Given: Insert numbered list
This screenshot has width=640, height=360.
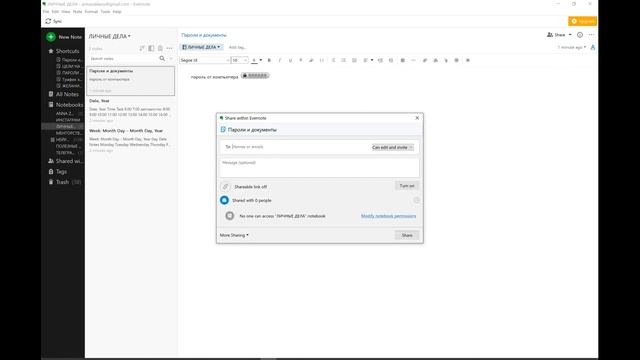Looking at the screenshot, I should coord(344,60).
